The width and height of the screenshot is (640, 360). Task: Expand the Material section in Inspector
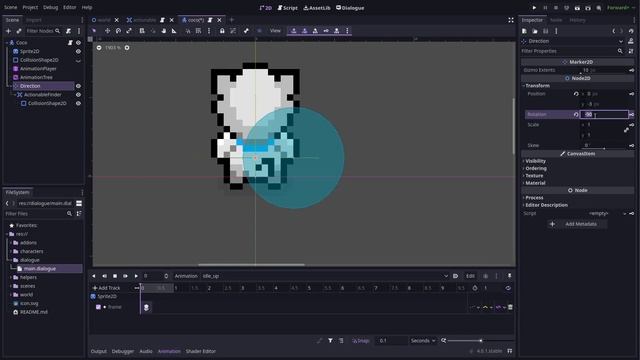[x=535, y=183]
